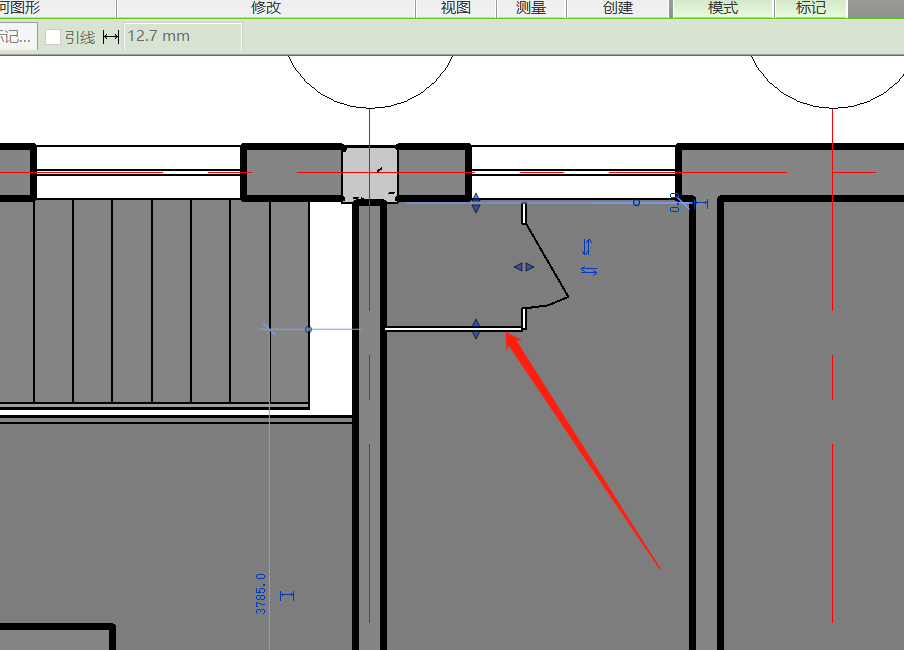This screenshot has width=904, height=650.
Task: Open the 修改 ribbon panel
Action: click(266, 8)
